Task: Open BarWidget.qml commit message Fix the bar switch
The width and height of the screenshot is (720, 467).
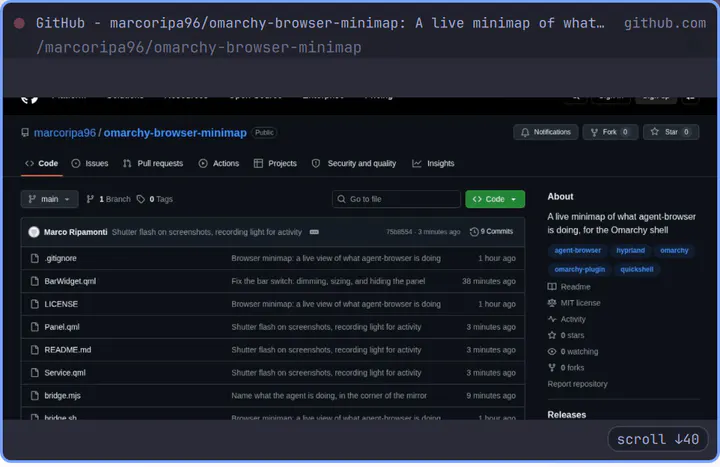Action: (328, 281)
